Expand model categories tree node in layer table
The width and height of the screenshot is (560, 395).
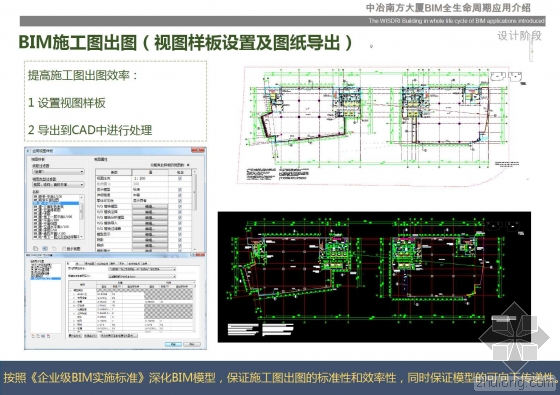71,291
